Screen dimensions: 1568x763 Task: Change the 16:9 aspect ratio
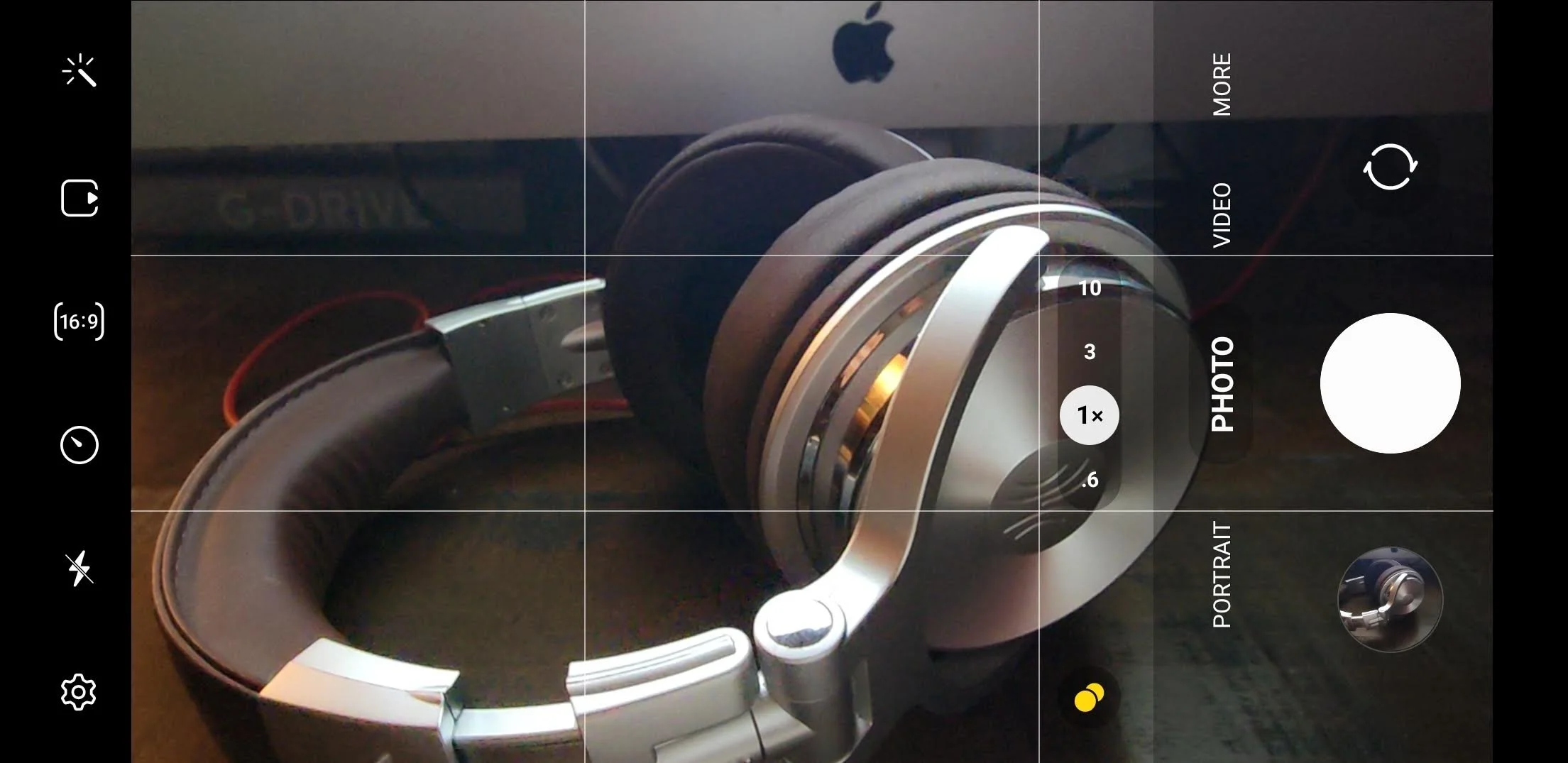coord(79,322)
